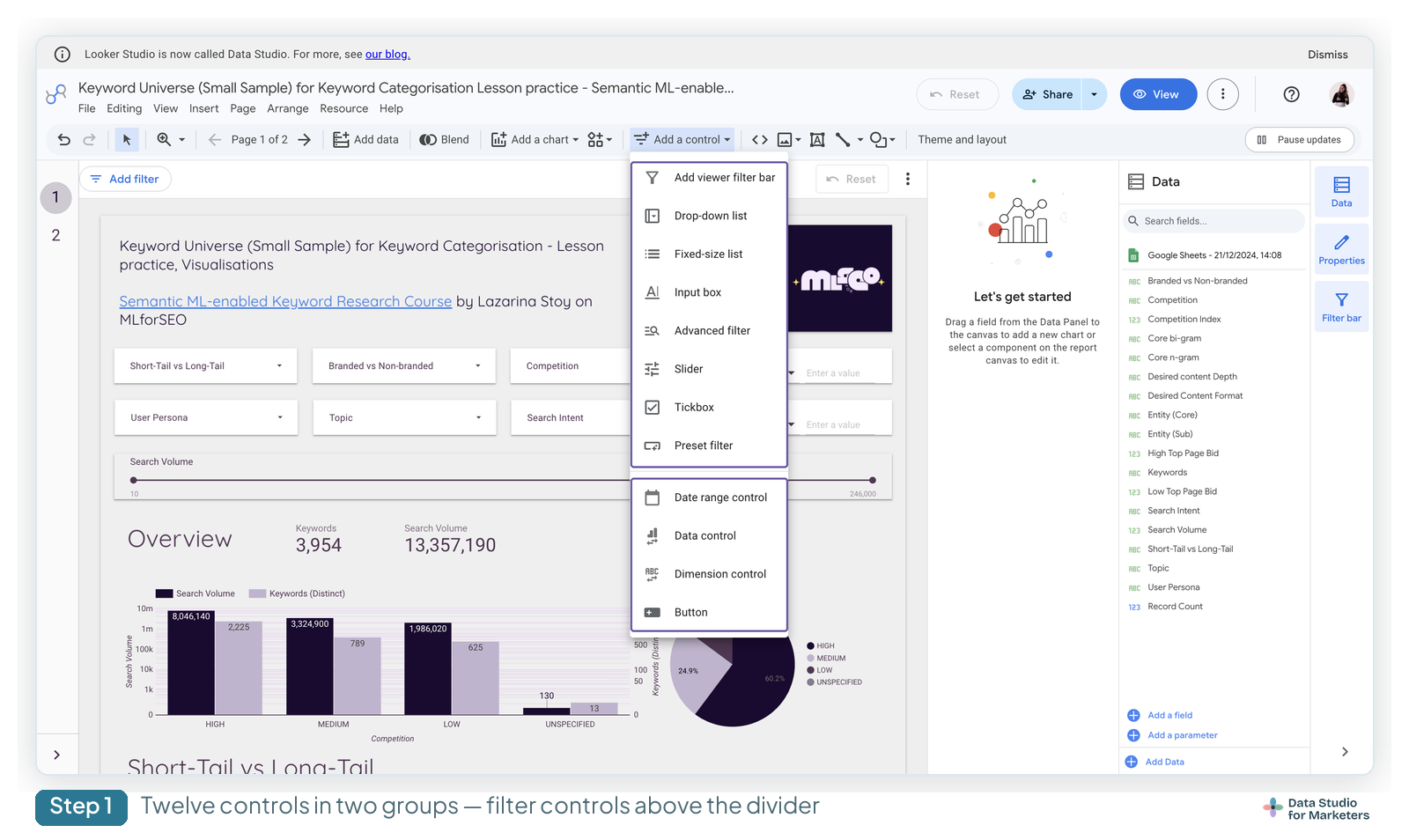1409x840 pixels.
Task: Open the Filter bar panel tab
Action: tap(1341, 306)
